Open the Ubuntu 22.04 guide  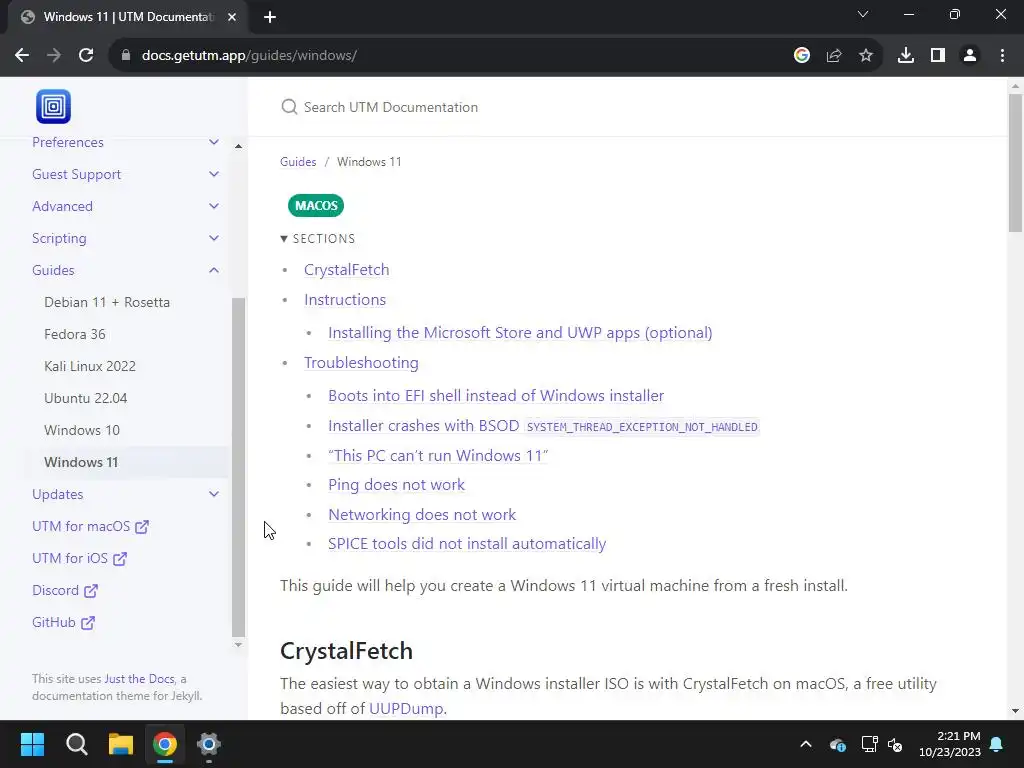(x=86, y=398)
